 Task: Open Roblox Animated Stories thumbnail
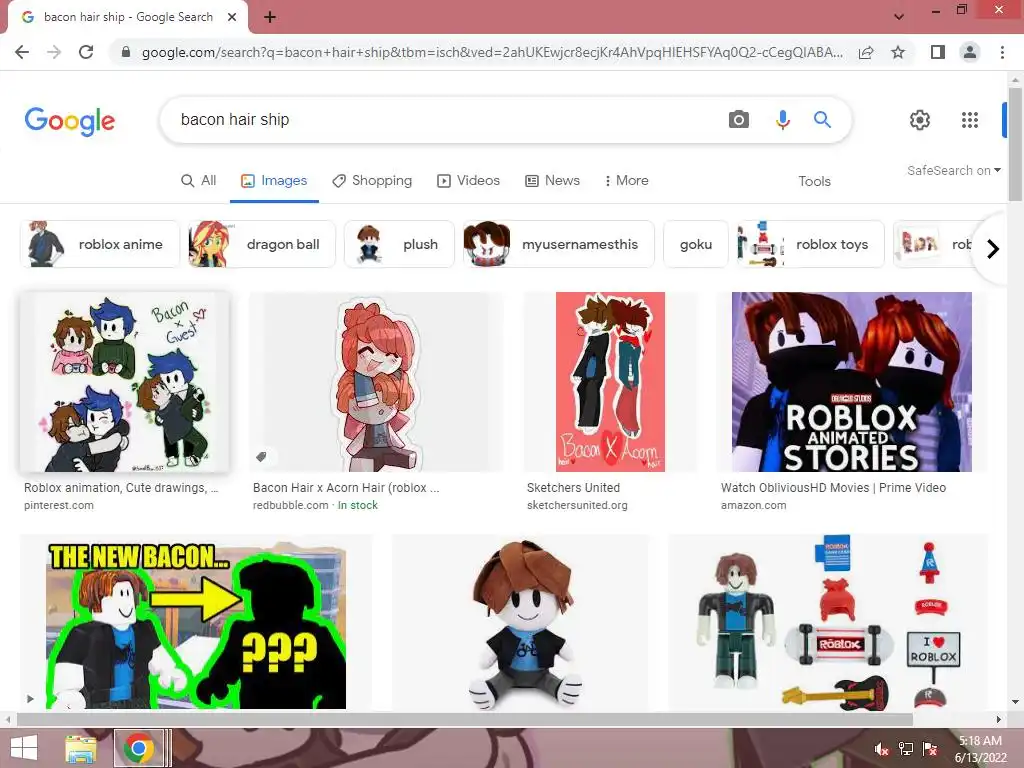point(852,381)
